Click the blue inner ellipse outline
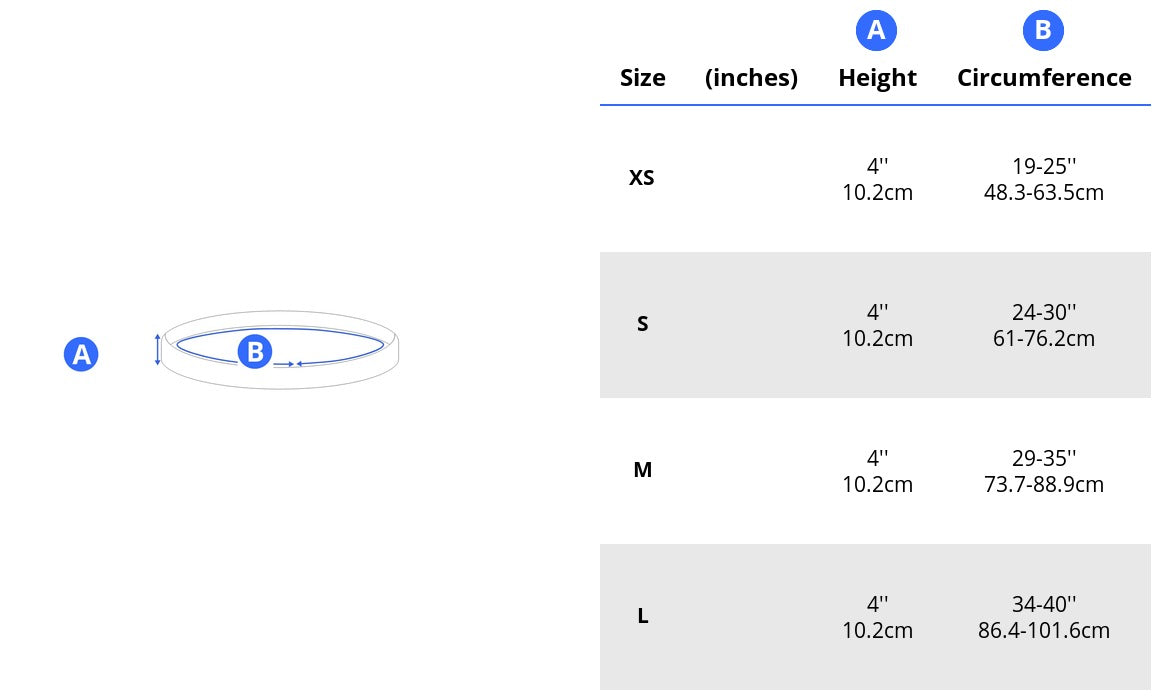The height and width of the screenshot is (700, 1171). tap(280, 345)
